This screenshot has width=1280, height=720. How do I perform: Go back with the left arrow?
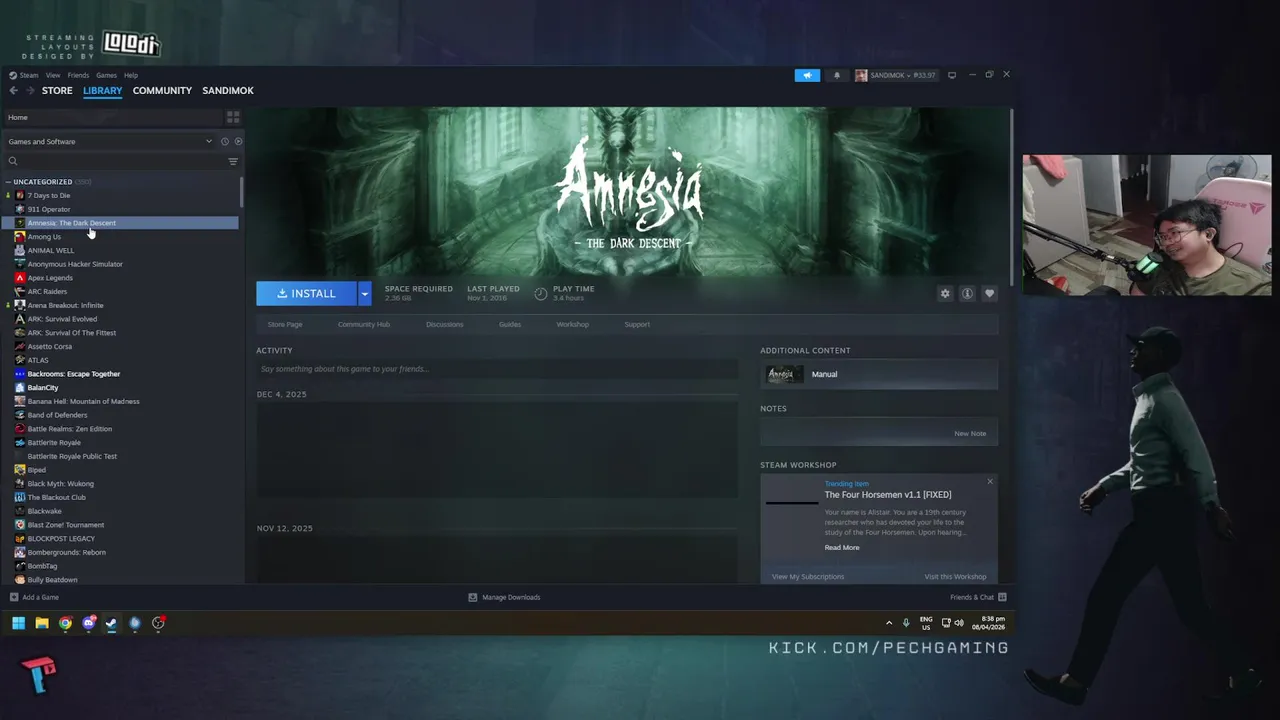pos(13,90)
